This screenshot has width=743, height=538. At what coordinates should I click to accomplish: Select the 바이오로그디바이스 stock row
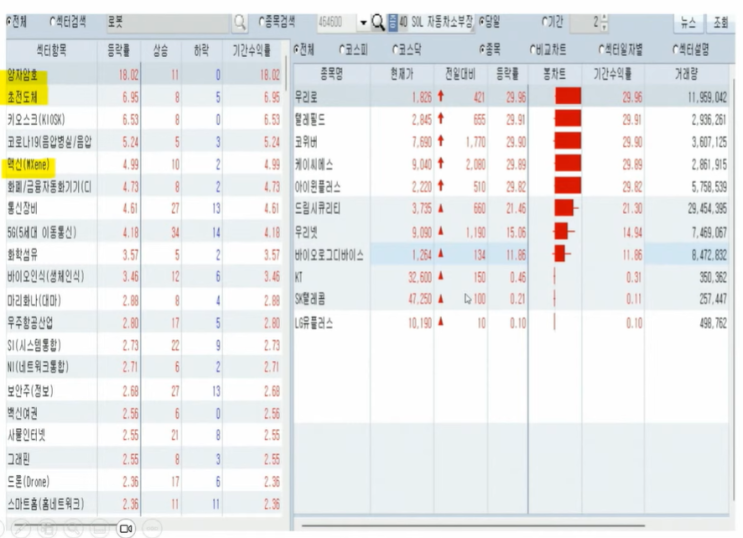point(511,255)
